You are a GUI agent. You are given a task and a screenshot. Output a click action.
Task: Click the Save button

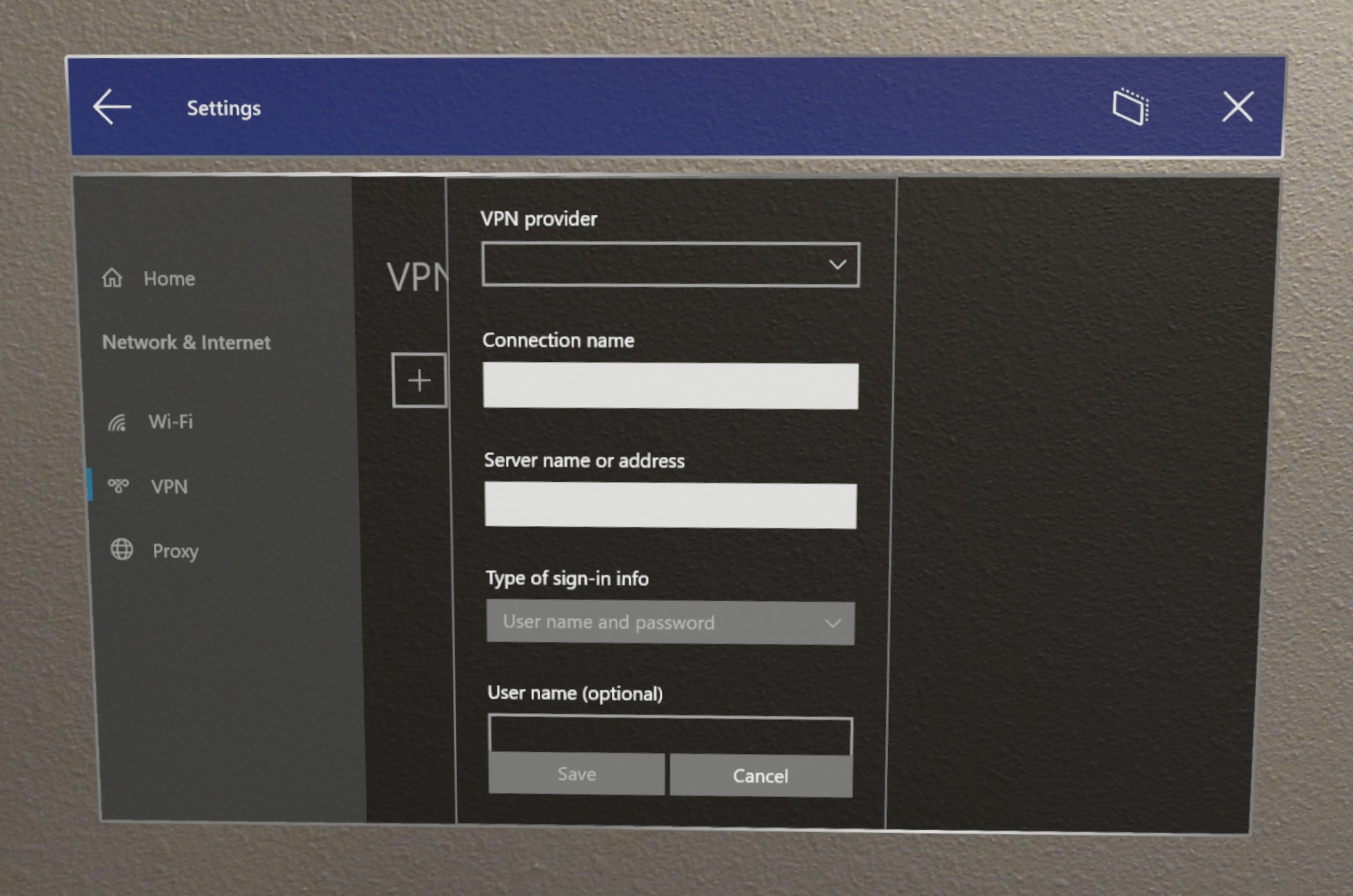point(575,775)
